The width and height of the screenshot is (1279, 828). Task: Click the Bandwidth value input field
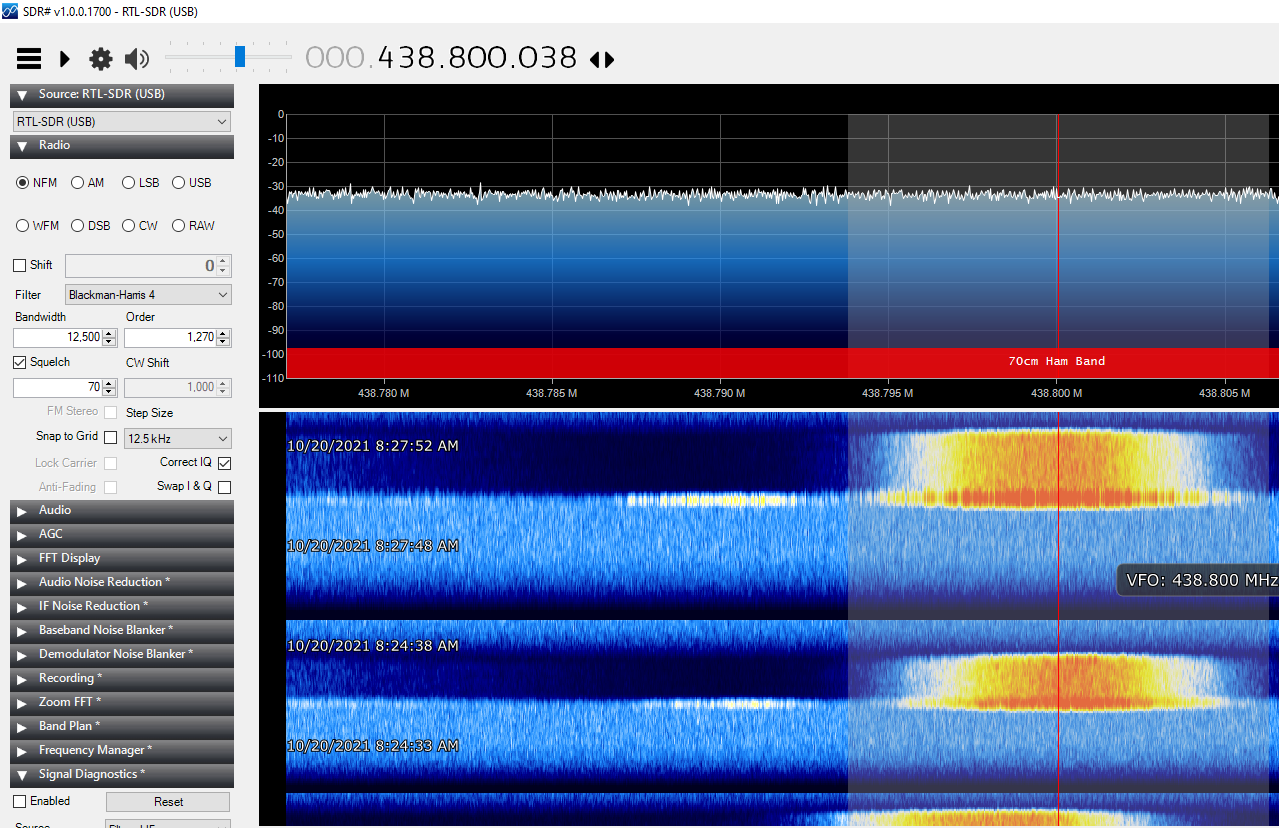point(58,338)
